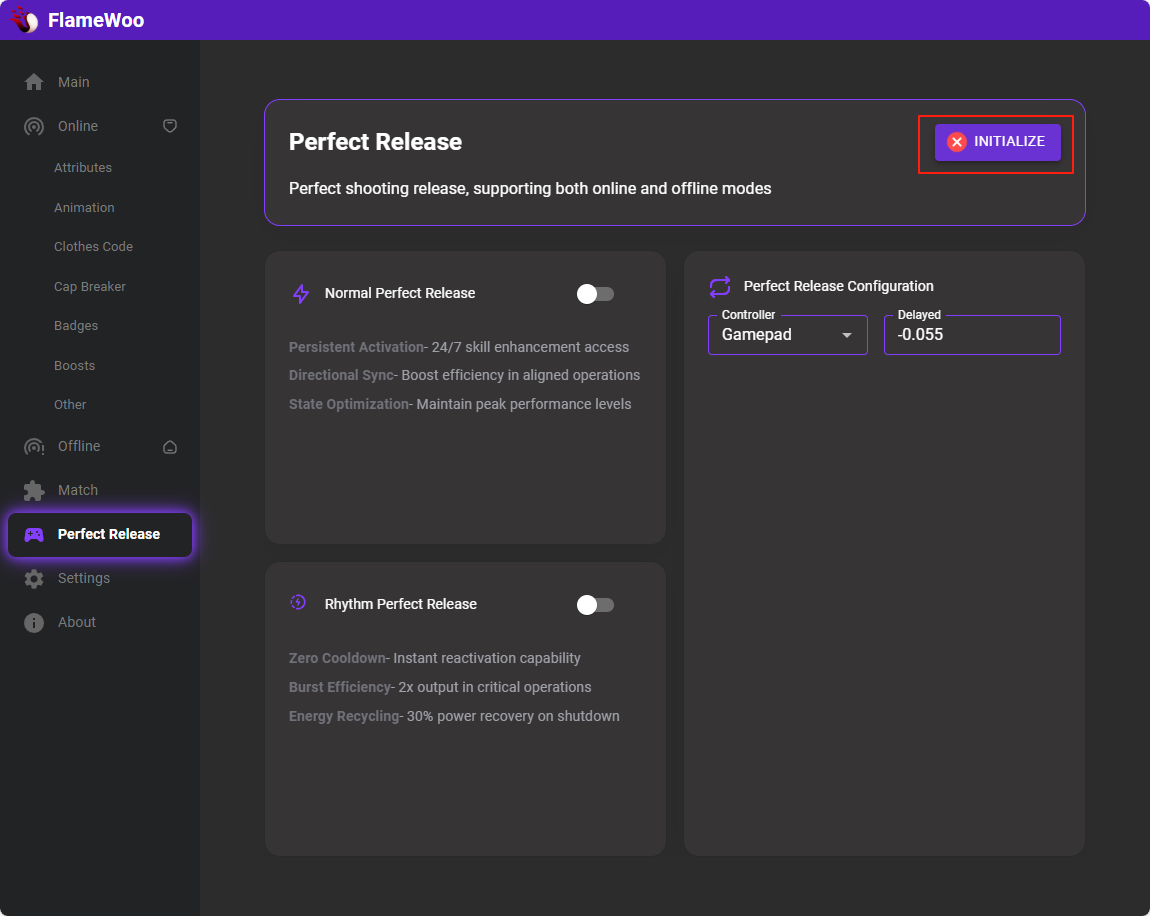Enable the Normal Perfect Release switch

595,294
